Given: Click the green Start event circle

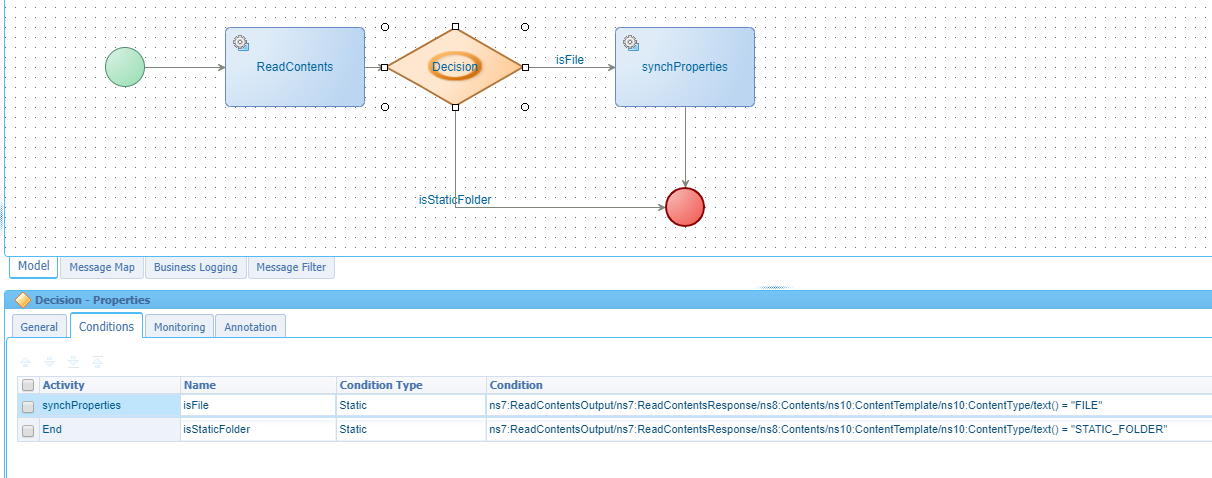Looking at the screenshot, I should tap(125, 67).
